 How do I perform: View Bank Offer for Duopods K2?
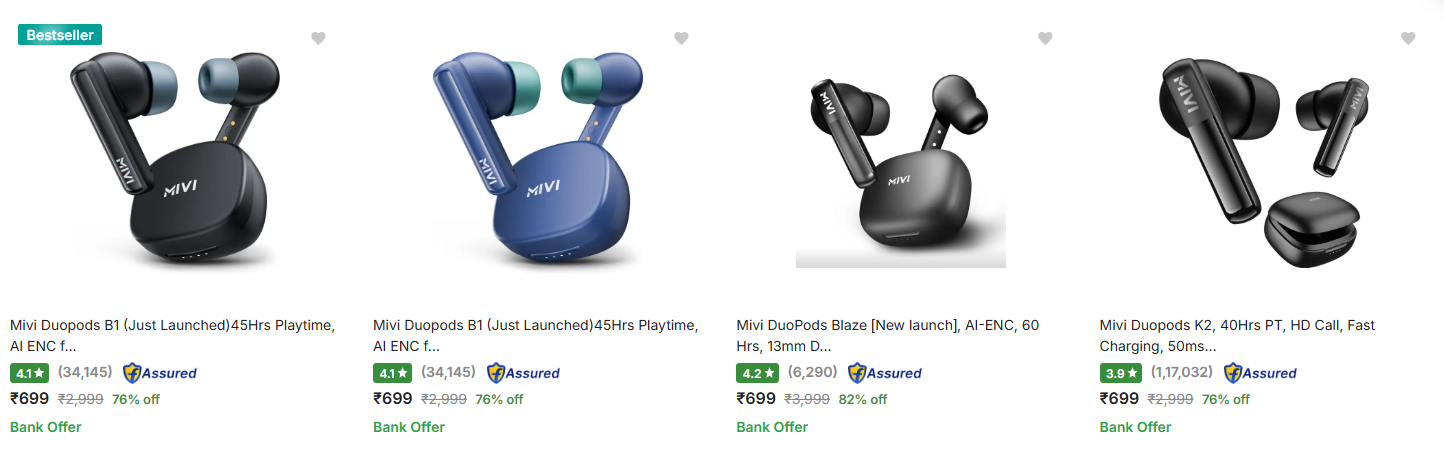1135,427
